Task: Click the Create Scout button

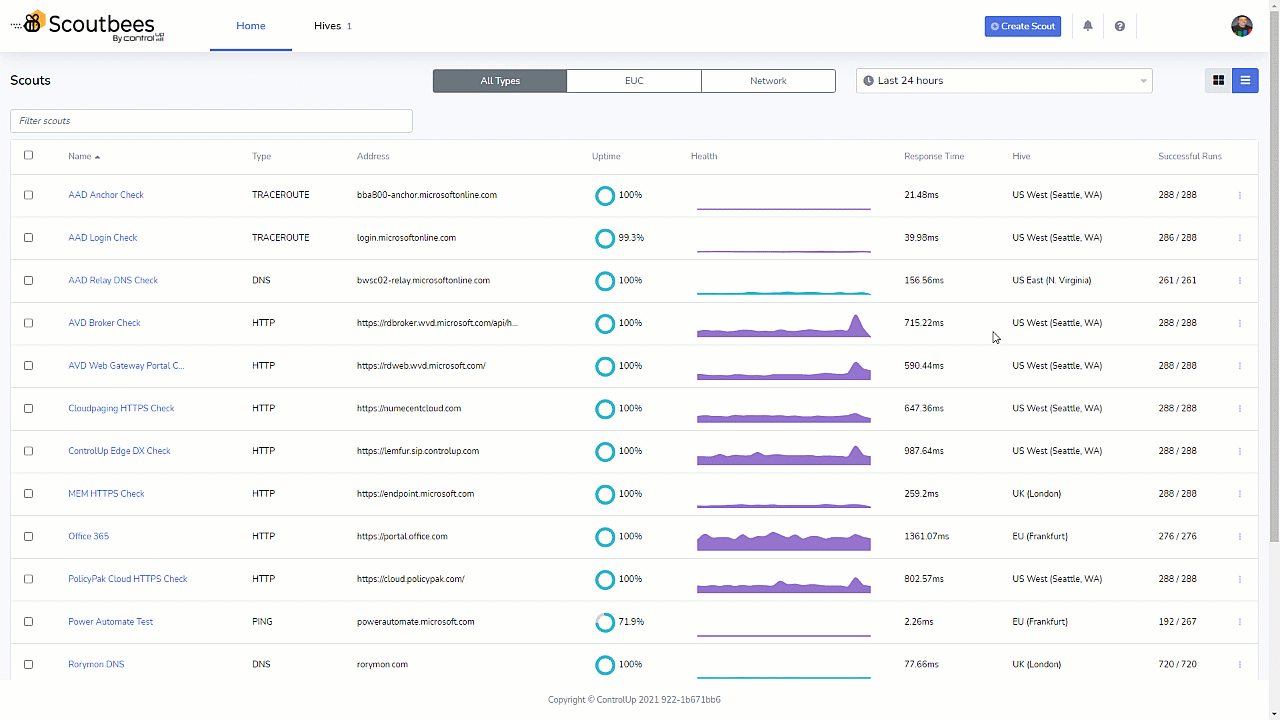Action: click(x=1023, y=26)
